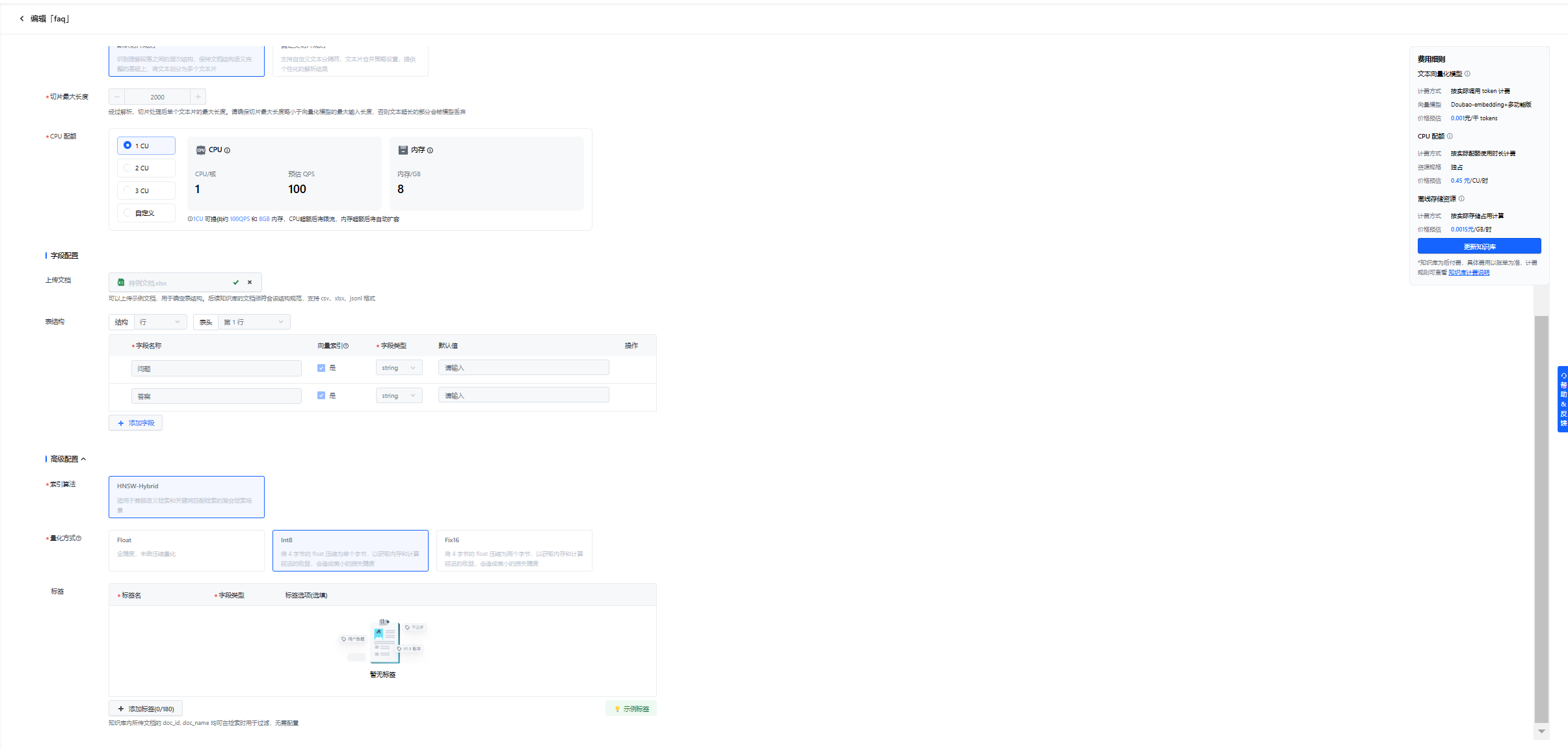Click the 内存 info icon
1568x749 pixels.
(x=430, y=150)
